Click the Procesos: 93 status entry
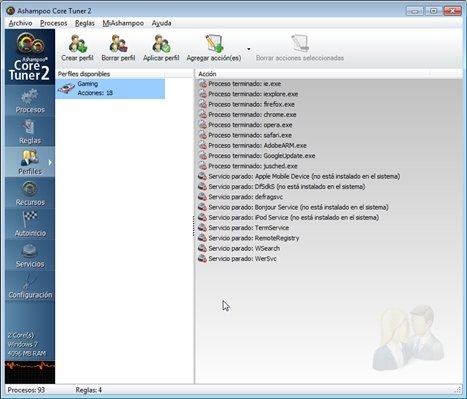Viewport: 467px width, 399px height. (26, 390)
